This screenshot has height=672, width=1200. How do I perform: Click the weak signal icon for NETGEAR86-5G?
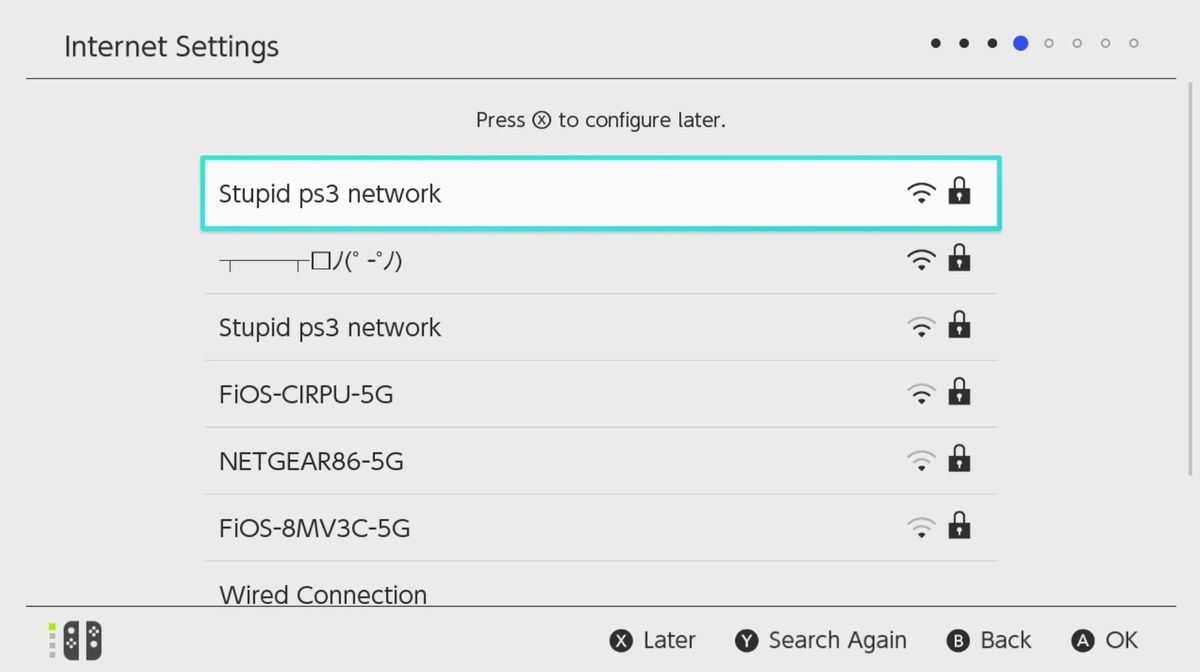920,460
